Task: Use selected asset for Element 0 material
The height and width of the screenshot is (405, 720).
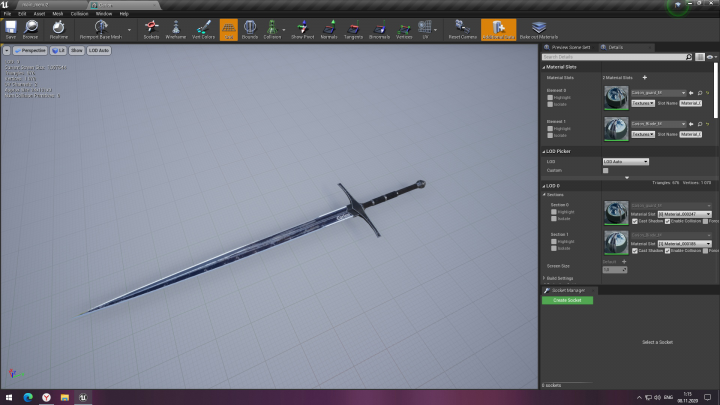Action: 691,93
